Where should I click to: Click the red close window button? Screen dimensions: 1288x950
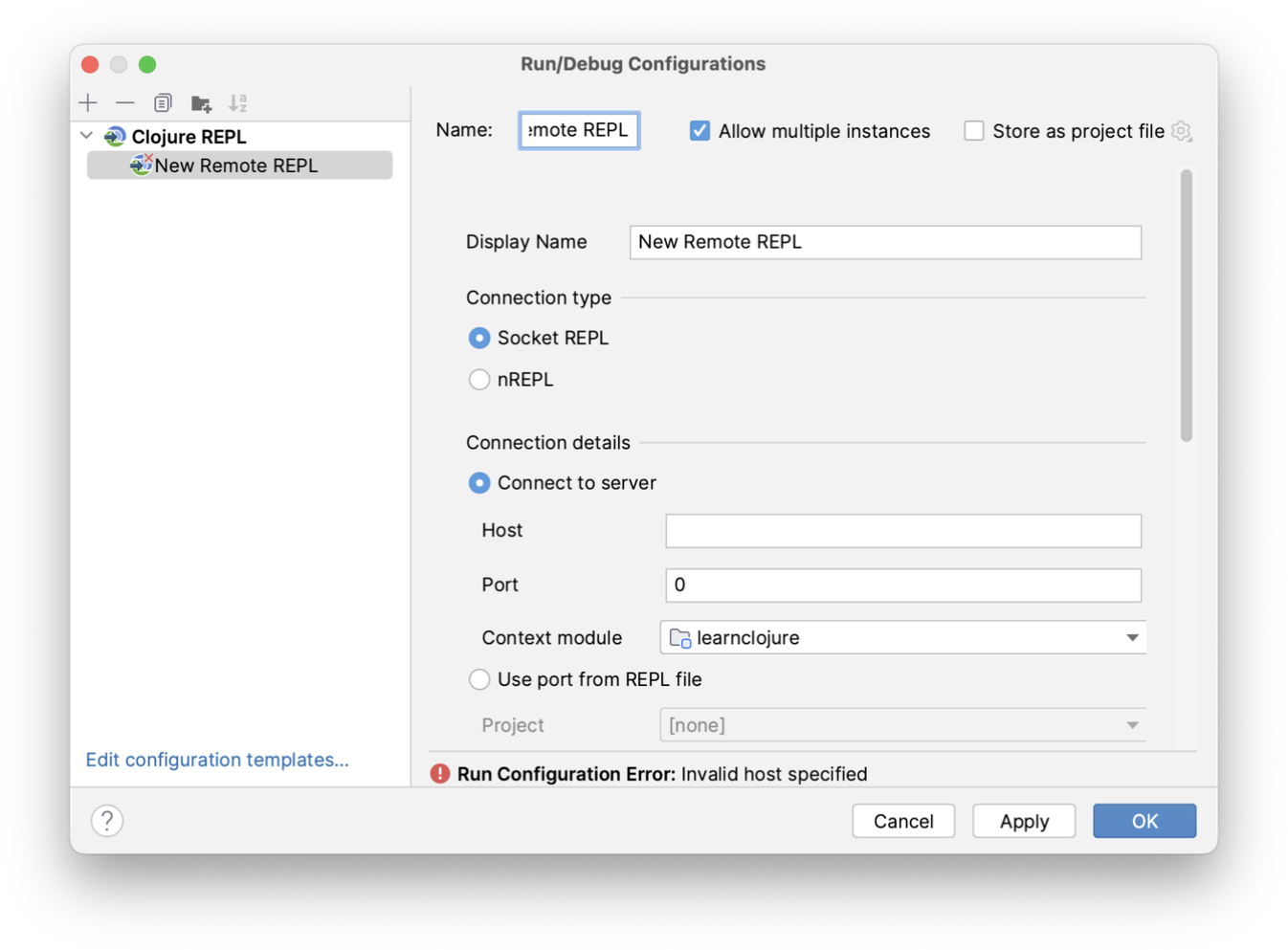[x=90, y=64]
